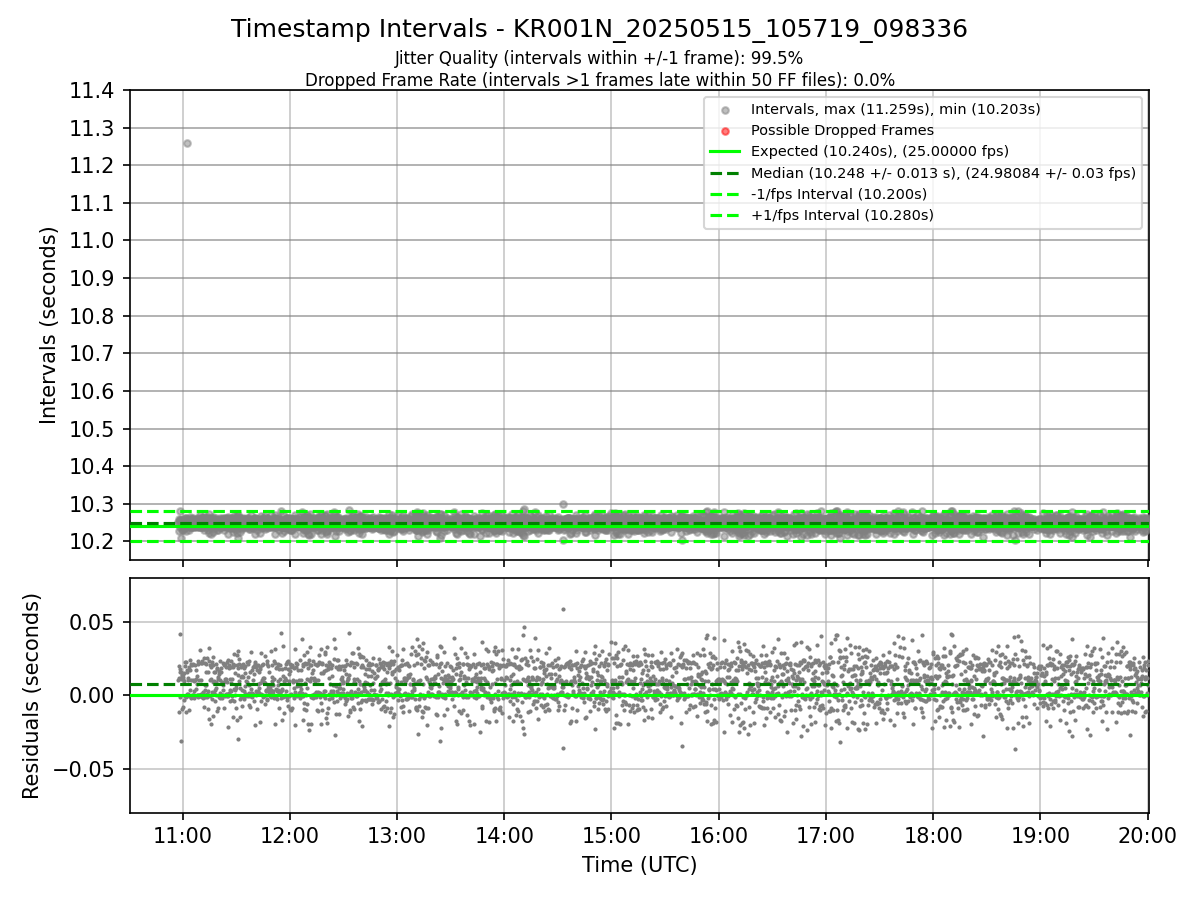This screenshot has height=900, width=1200.
Task: Click the 11.4 y-axis tick label
Action: pyautogui.click(x=94, y=91)
